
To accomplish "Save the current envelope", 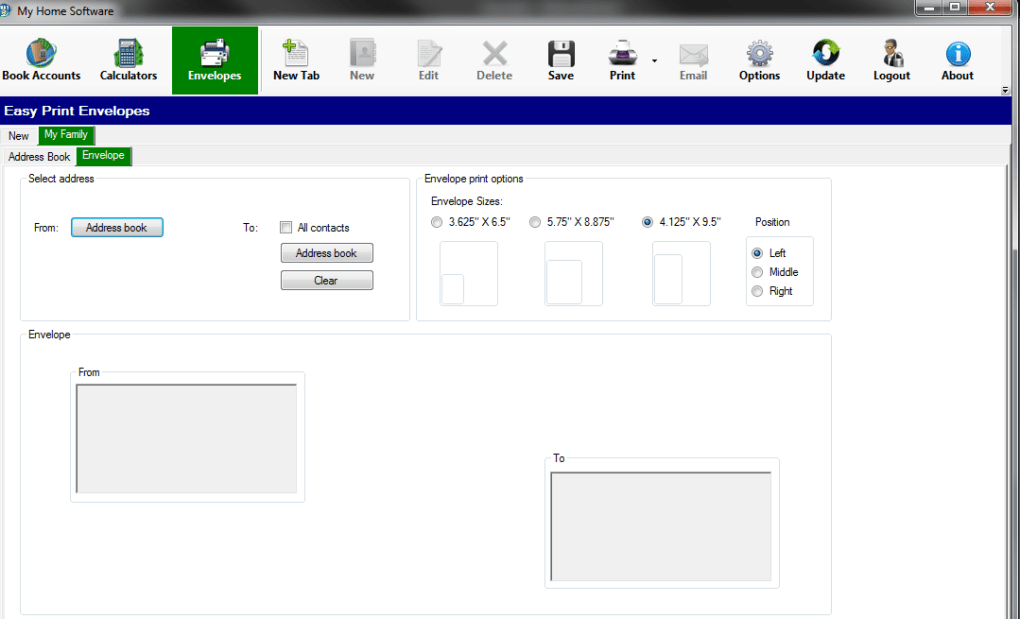I will pyautogui.click(x=561, y=60).
